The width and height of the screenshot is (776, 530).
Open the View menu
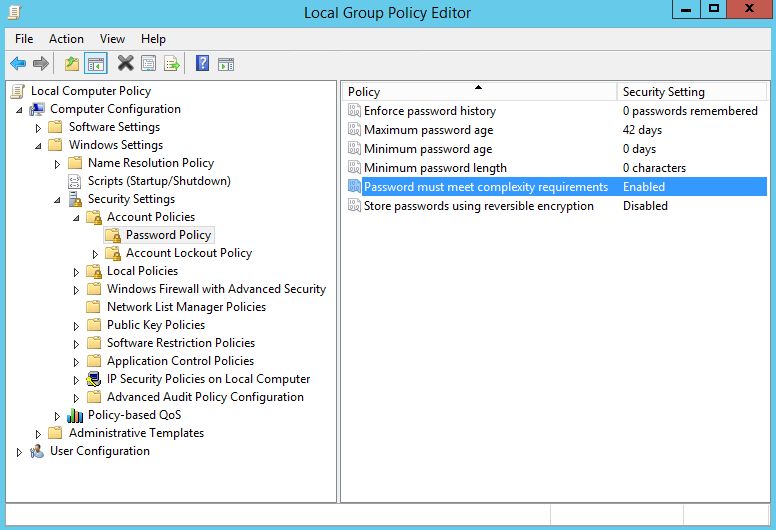pos(112,39)
